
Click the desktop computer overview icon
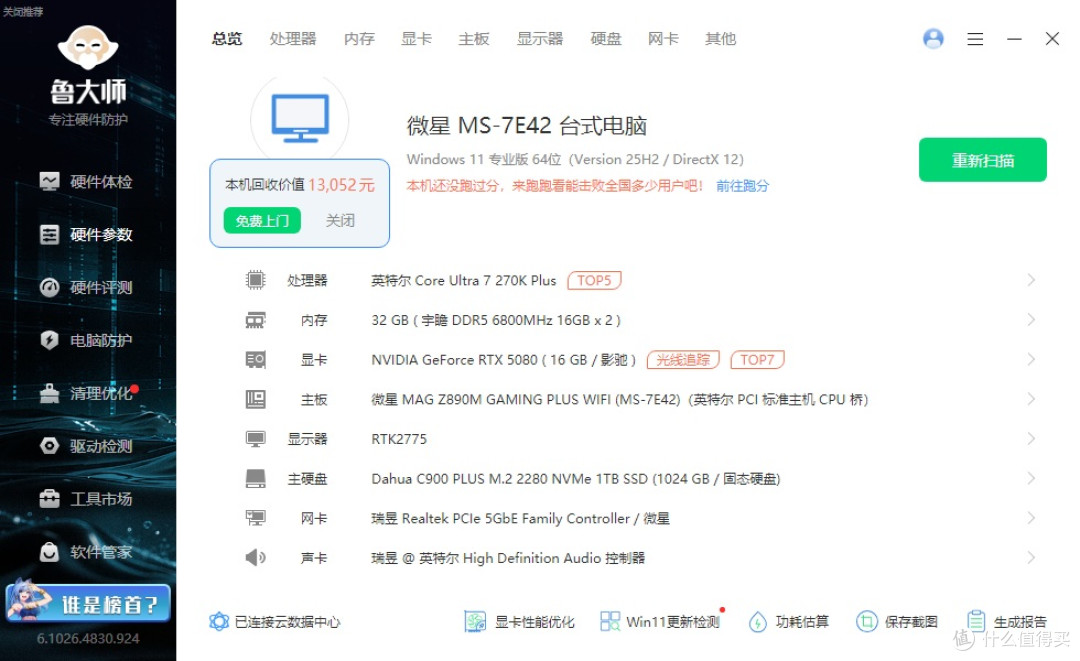tap(300, 118)
